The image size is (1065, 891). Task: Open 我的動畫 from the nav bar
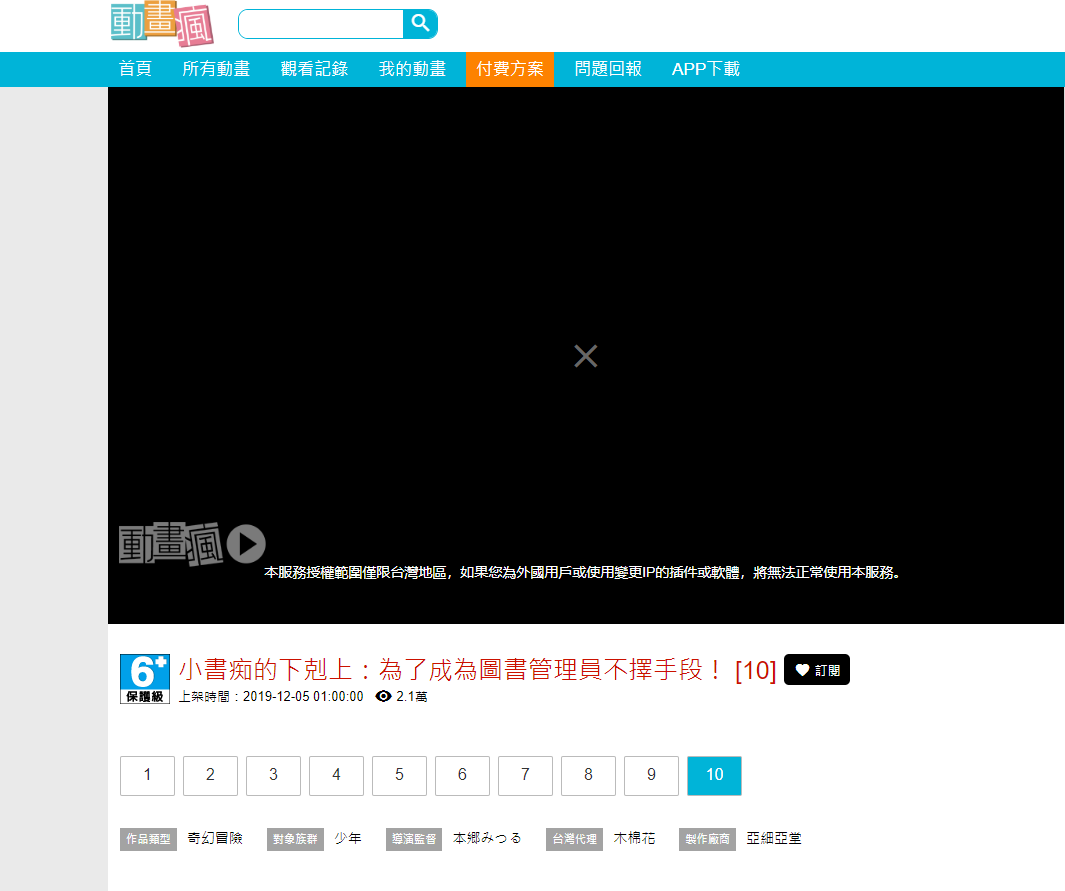click(x=412, y=69)
